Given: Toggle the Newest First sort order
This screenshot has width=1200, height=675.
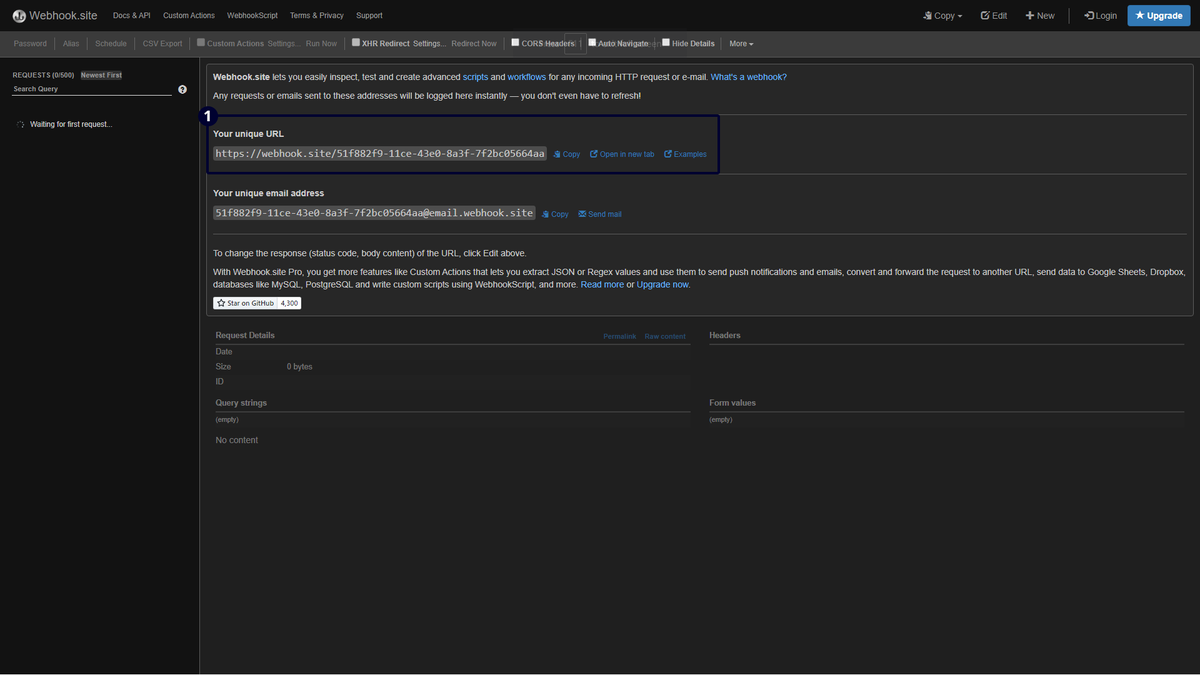Looking at the screenshot, I should coord(101,75).
